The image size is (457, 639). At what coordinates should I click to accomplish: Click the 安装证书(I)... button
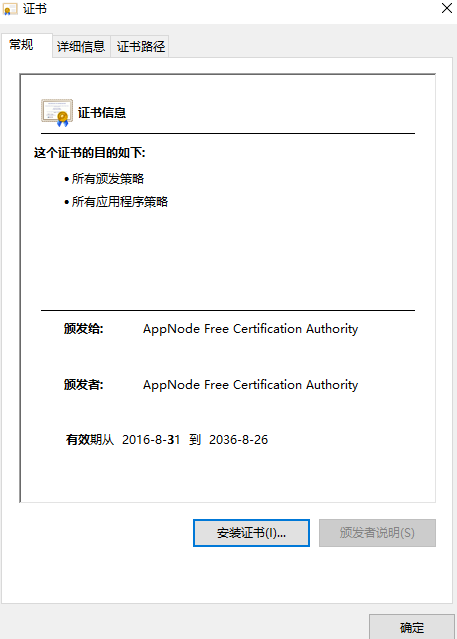coord(251,533)
